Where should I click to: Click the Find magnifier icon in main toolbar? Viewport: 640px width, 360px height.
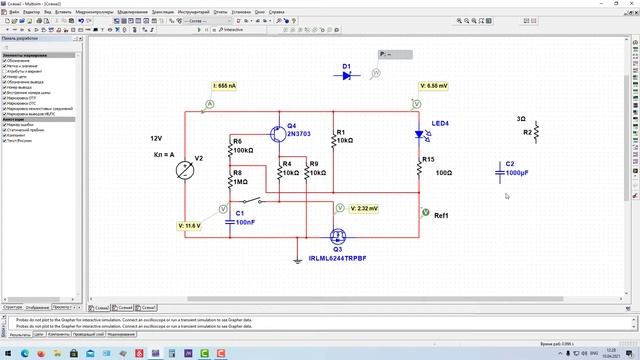pyautogui.click(x=279, y=21)
